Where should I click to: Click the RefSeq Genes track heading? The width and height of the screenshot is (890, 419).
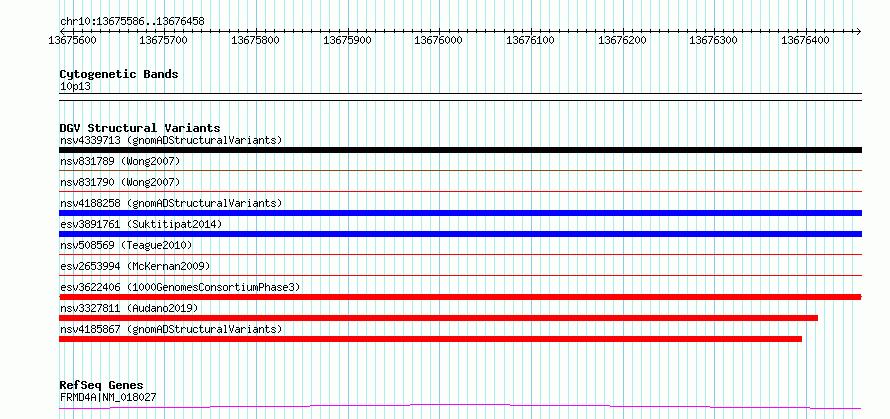pos(101,386)
